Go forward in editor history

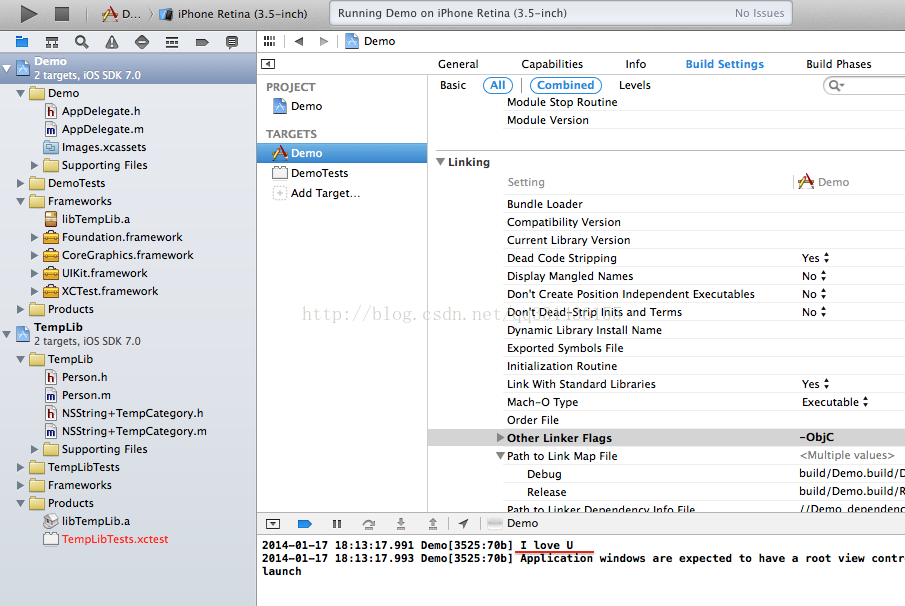pyautogui.click(x=324, y=41)
